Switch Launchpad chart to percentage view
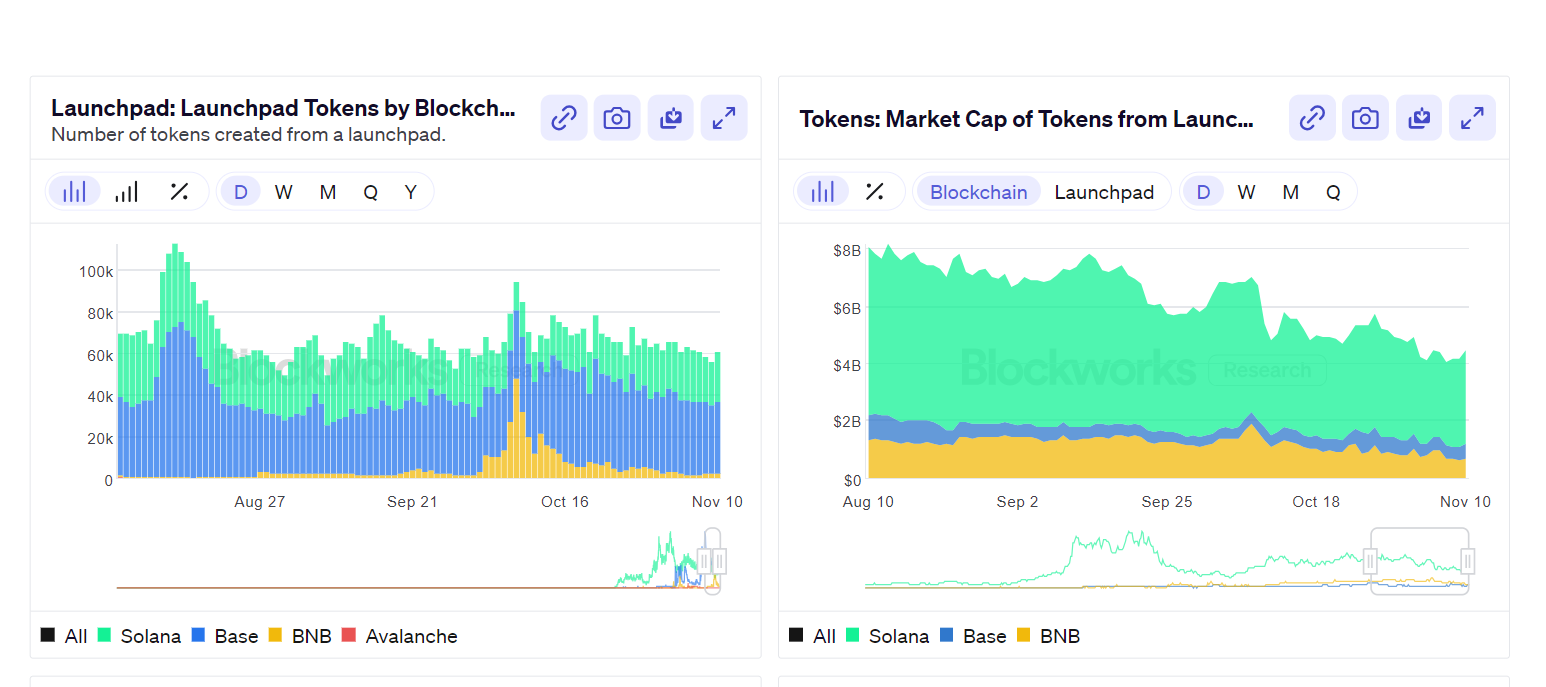This screenshot has width=1546, height=687. [180, 191]
